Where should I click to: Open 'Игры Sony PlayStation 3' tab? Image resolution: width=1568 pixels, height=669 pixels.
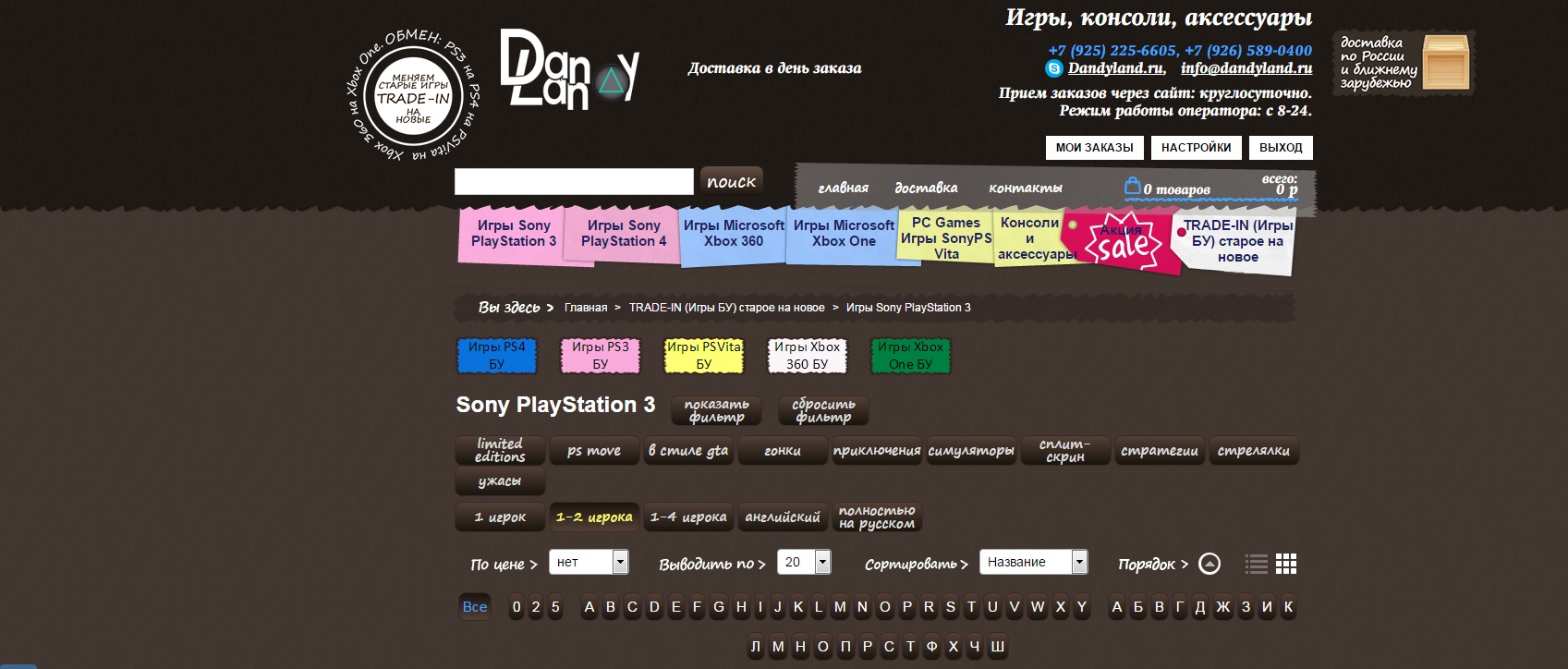tap(514, 234)
